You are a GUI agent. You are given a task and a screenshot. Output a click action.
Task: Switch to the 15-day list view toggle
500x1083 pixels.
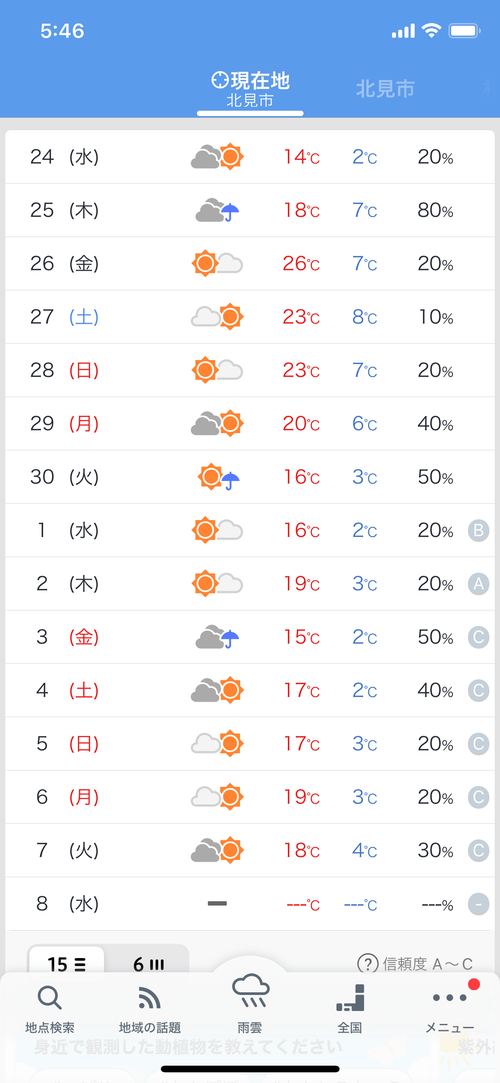[66, 964]
